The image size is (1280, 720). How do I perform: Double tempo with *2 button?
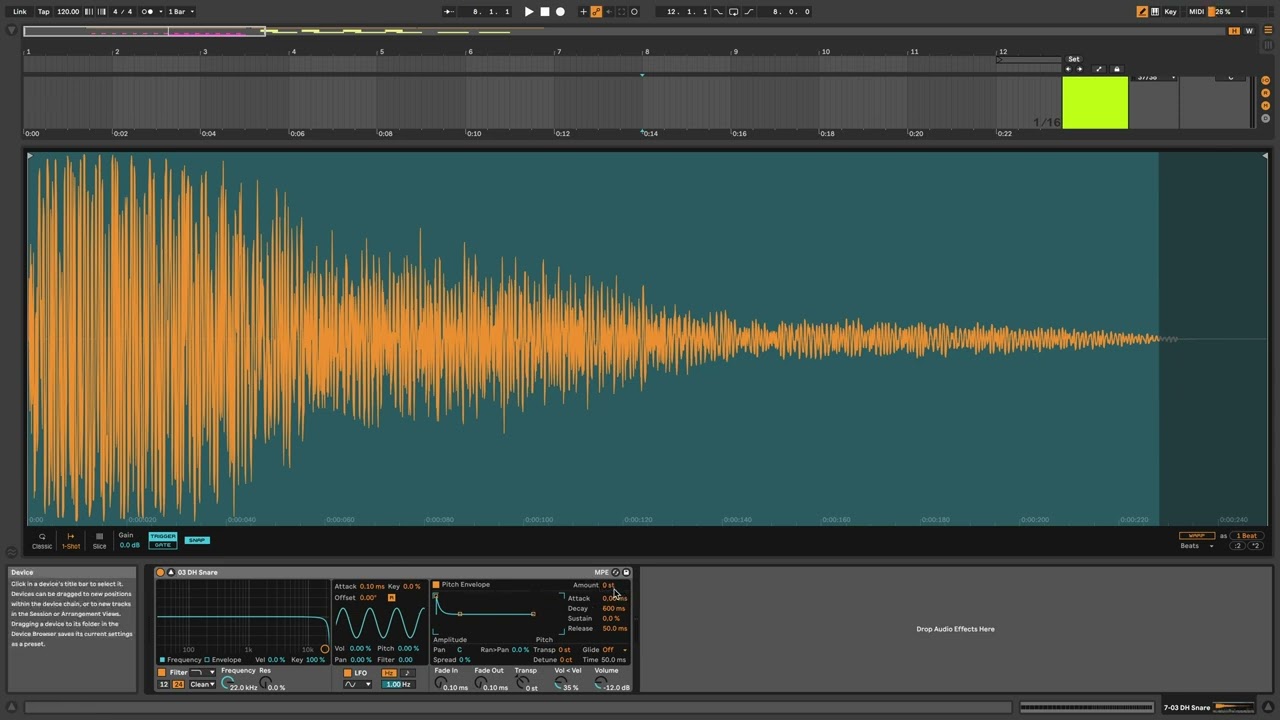coord(1255,546)
